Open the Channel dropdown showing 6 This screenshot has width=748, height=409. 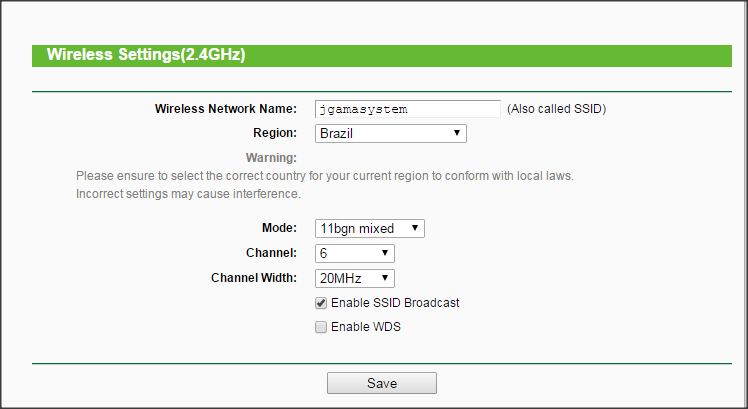(354, 254)
